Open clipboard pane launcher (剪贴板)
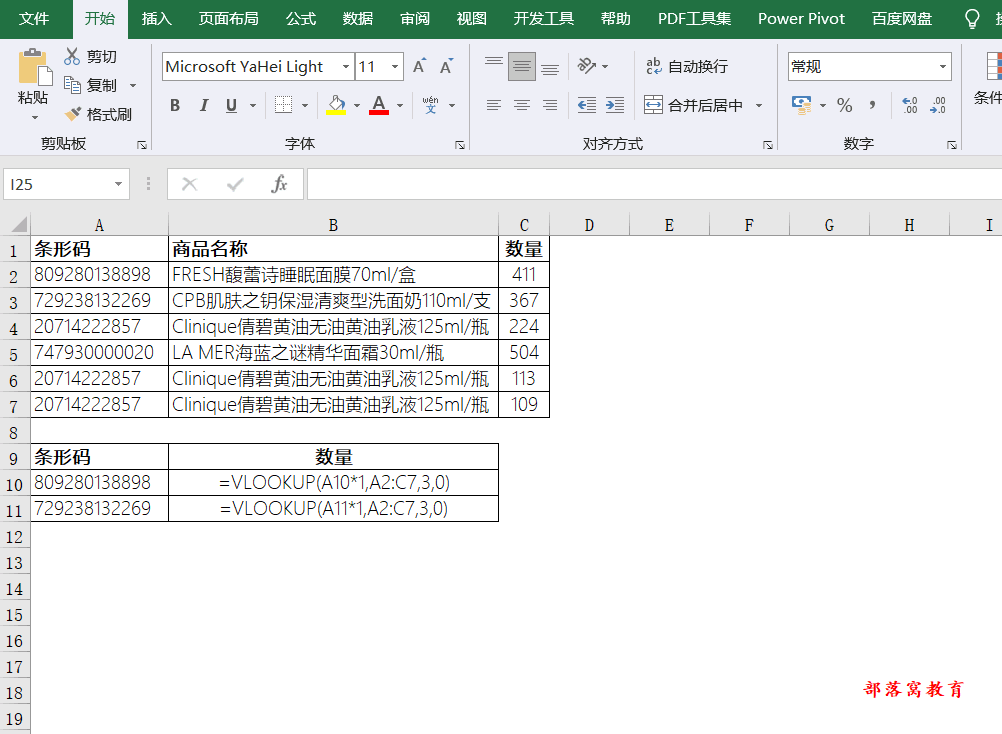Screen dimensions: 1002x734 [142, 146]
